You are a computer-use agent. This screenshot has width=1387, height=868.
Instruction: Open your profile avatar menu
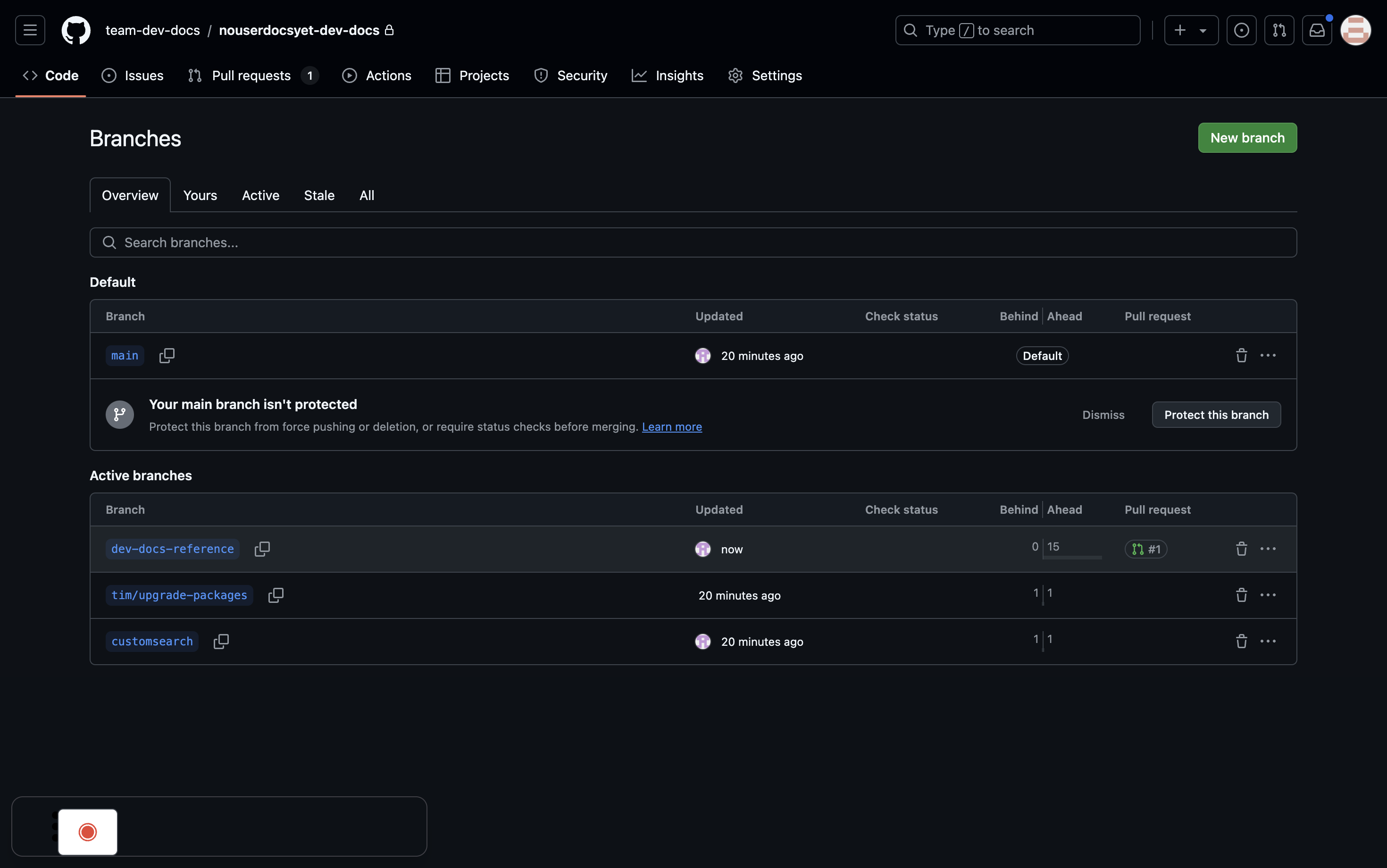[1355, 30]
